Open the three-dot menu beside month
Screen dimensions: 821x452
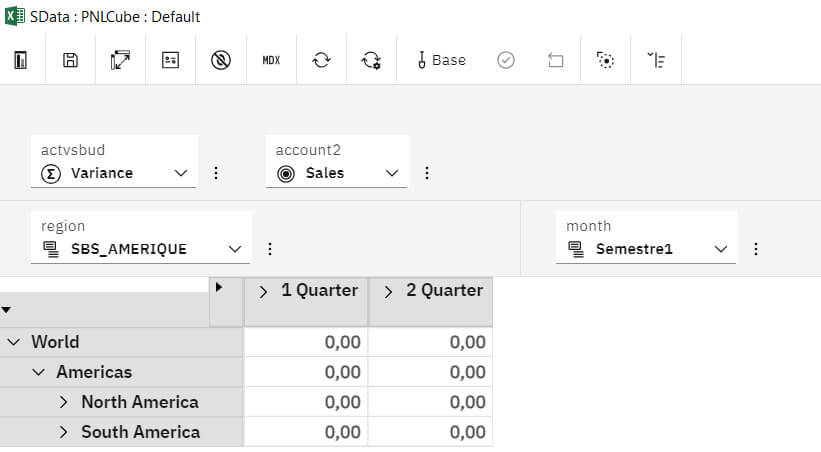[756, 249]
